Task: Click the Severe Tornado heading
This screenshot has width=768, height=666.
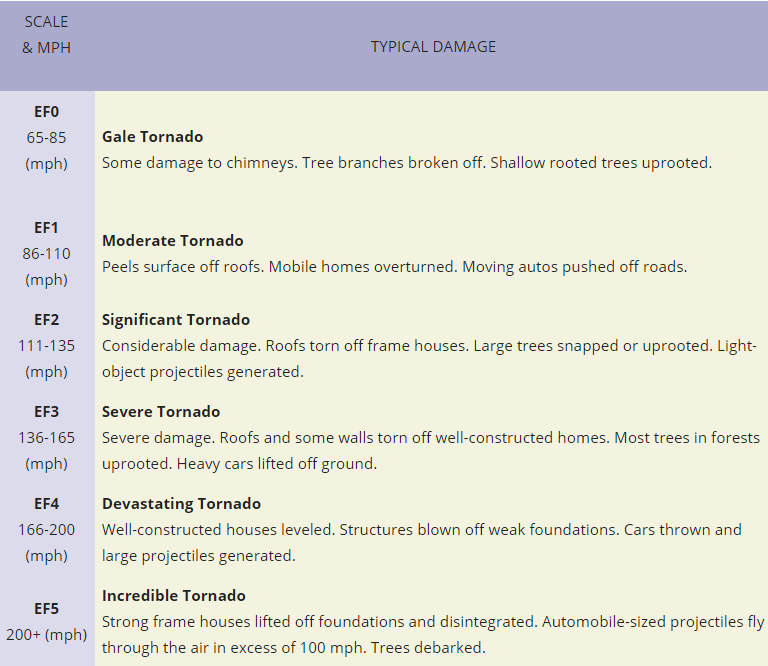Action: (161, 412)
